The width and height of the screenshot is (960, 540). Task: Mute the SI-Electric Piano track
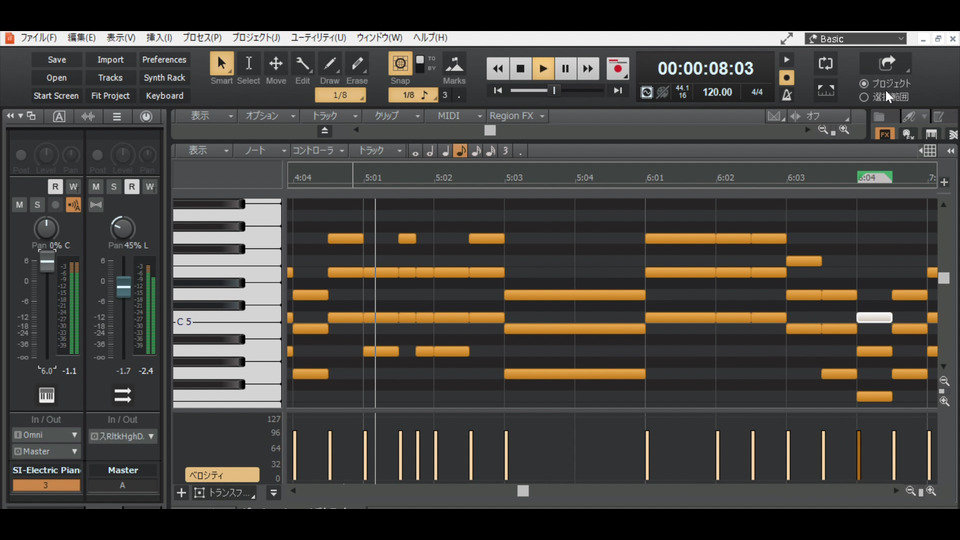tap(20, 205)
